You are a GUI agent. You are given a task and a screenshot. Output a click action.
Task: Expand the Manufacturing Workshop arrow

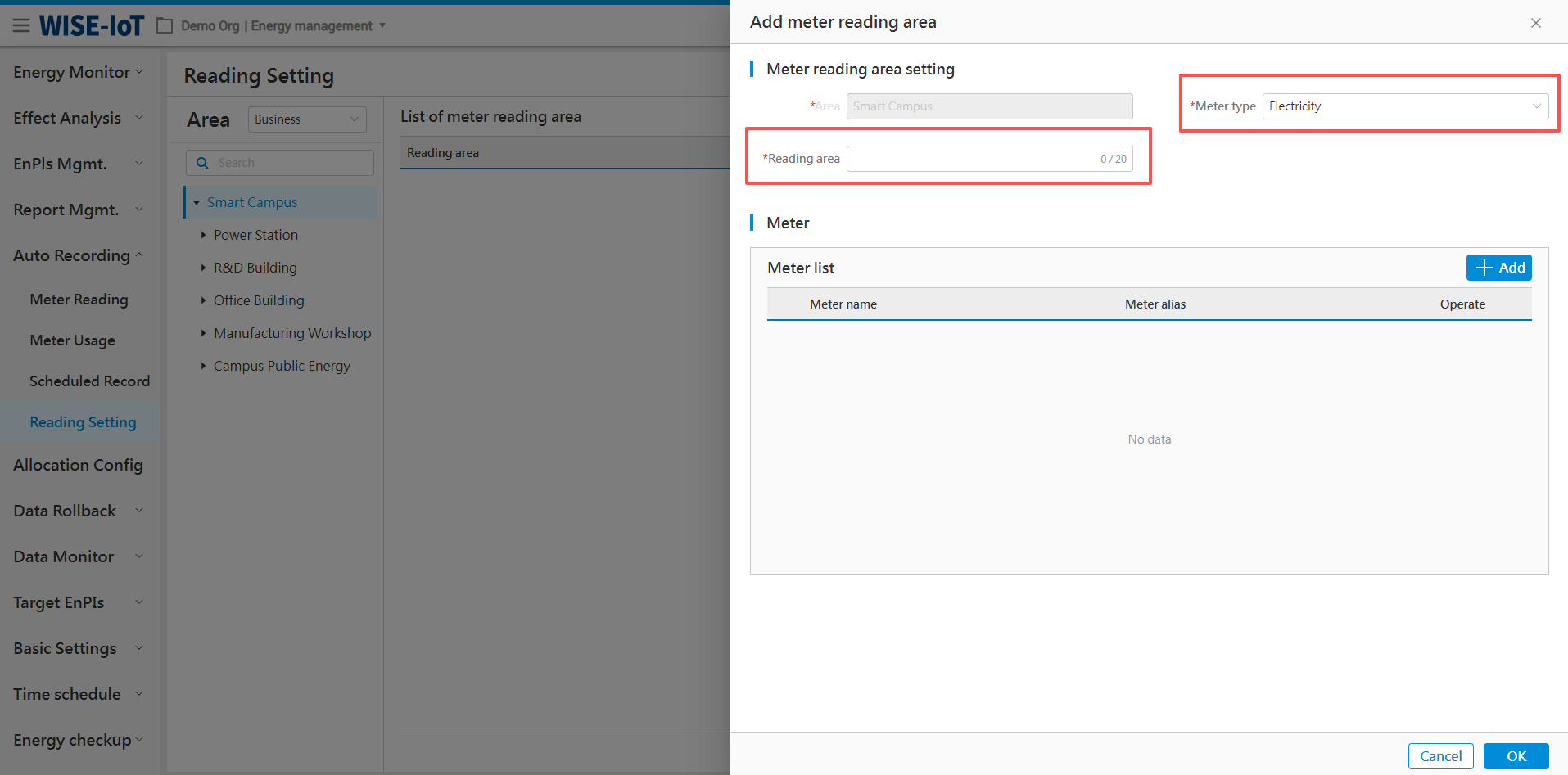203,333
